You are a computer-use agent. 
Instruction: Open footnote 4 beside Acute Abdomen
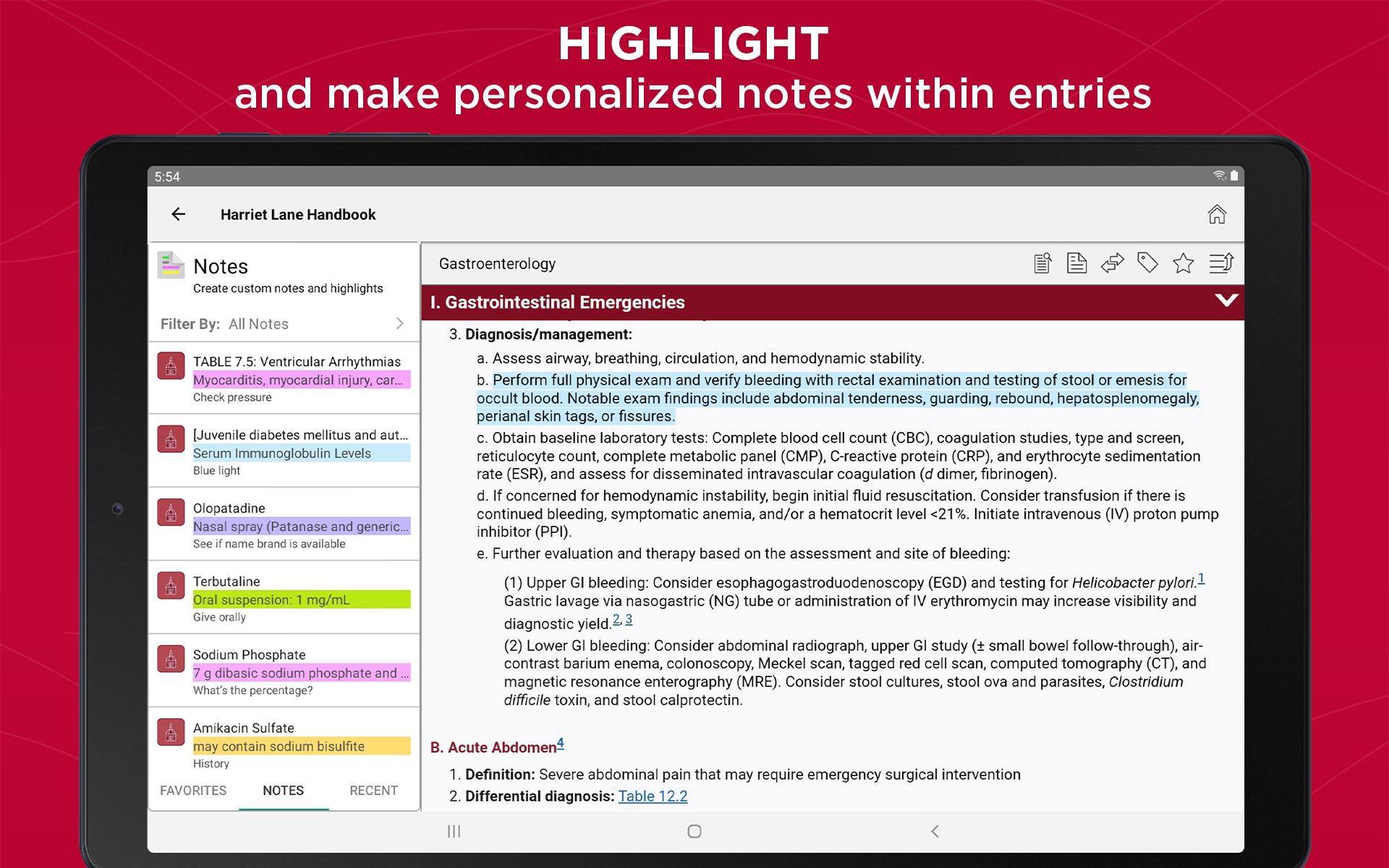(x=561, y=743)
